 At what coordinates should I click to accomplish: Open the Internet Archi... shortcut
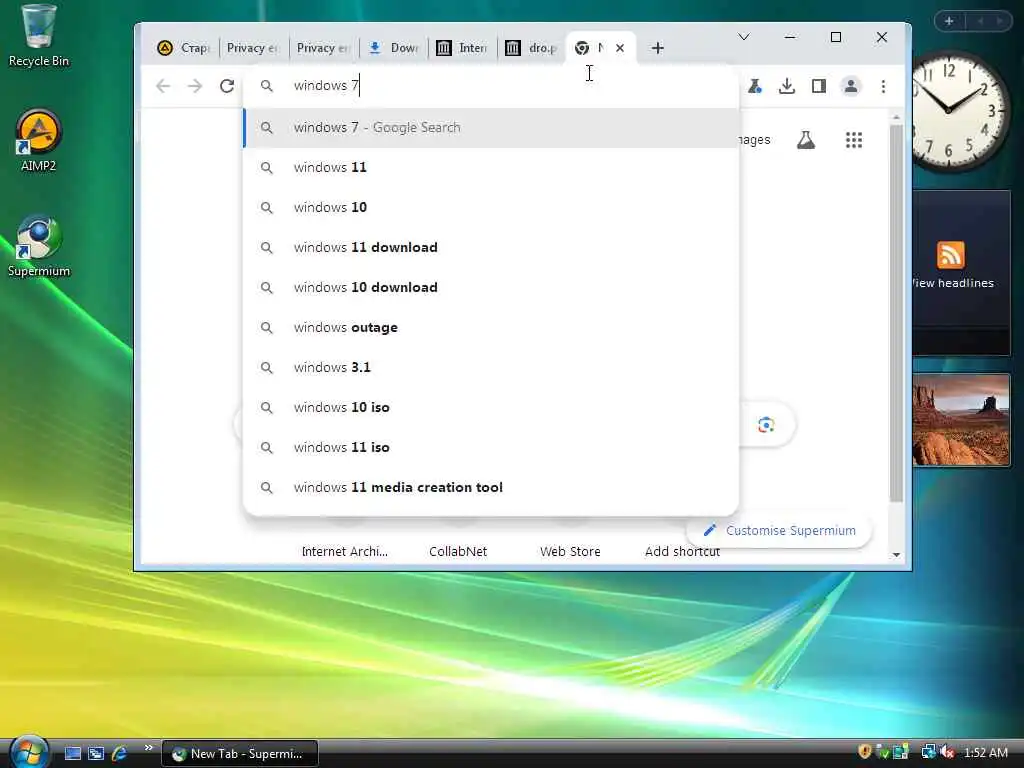(x=345, y=551)
